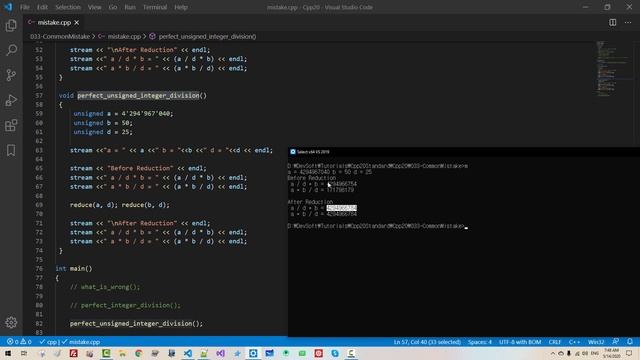Open the Terminal menu
Screen dimensions: 640x360
pos(155,7)
